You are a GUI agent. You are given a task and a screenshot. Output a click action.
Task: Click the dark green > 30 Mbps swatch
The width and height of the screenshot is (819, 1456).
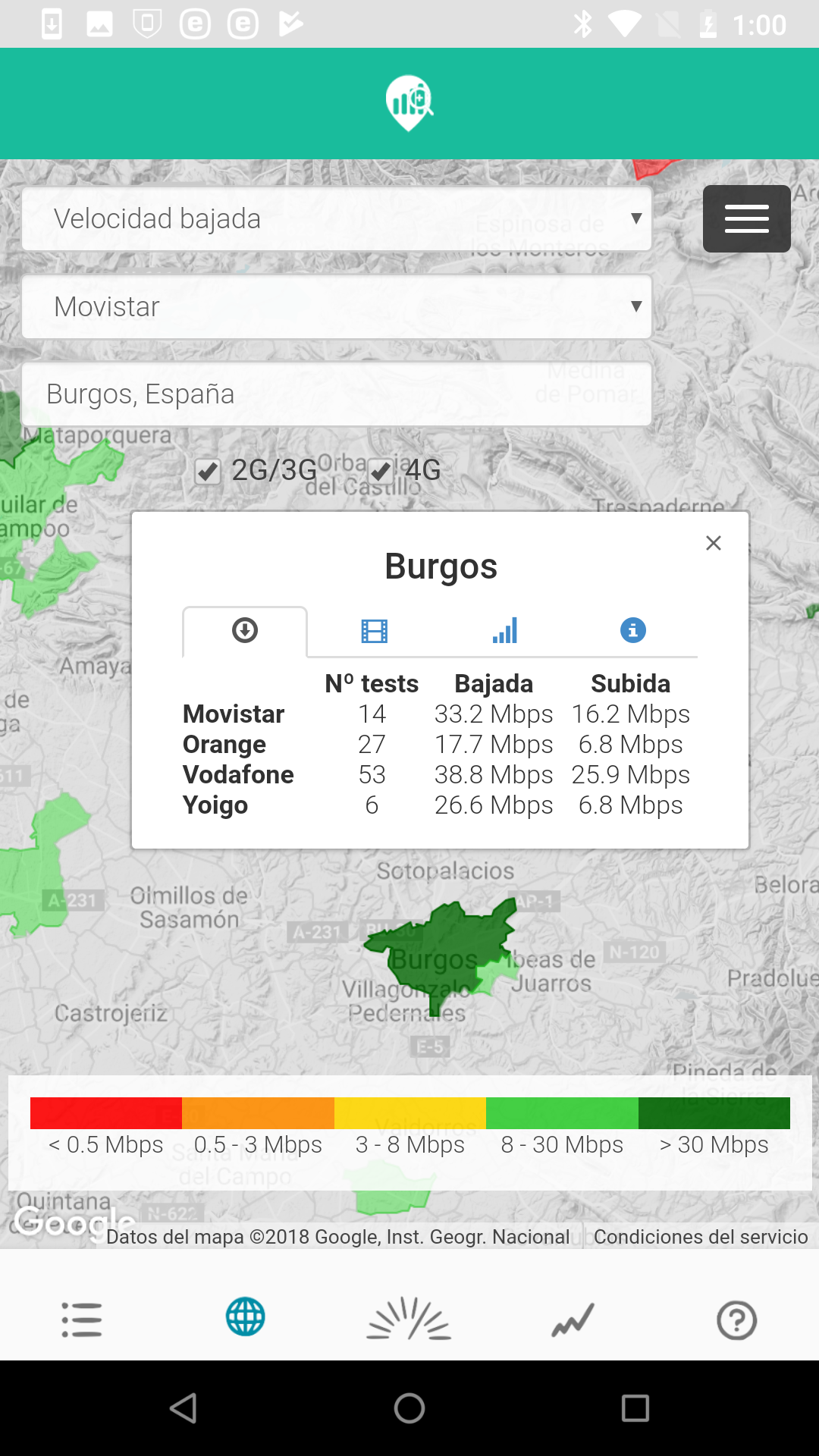tap(714, 1113)
